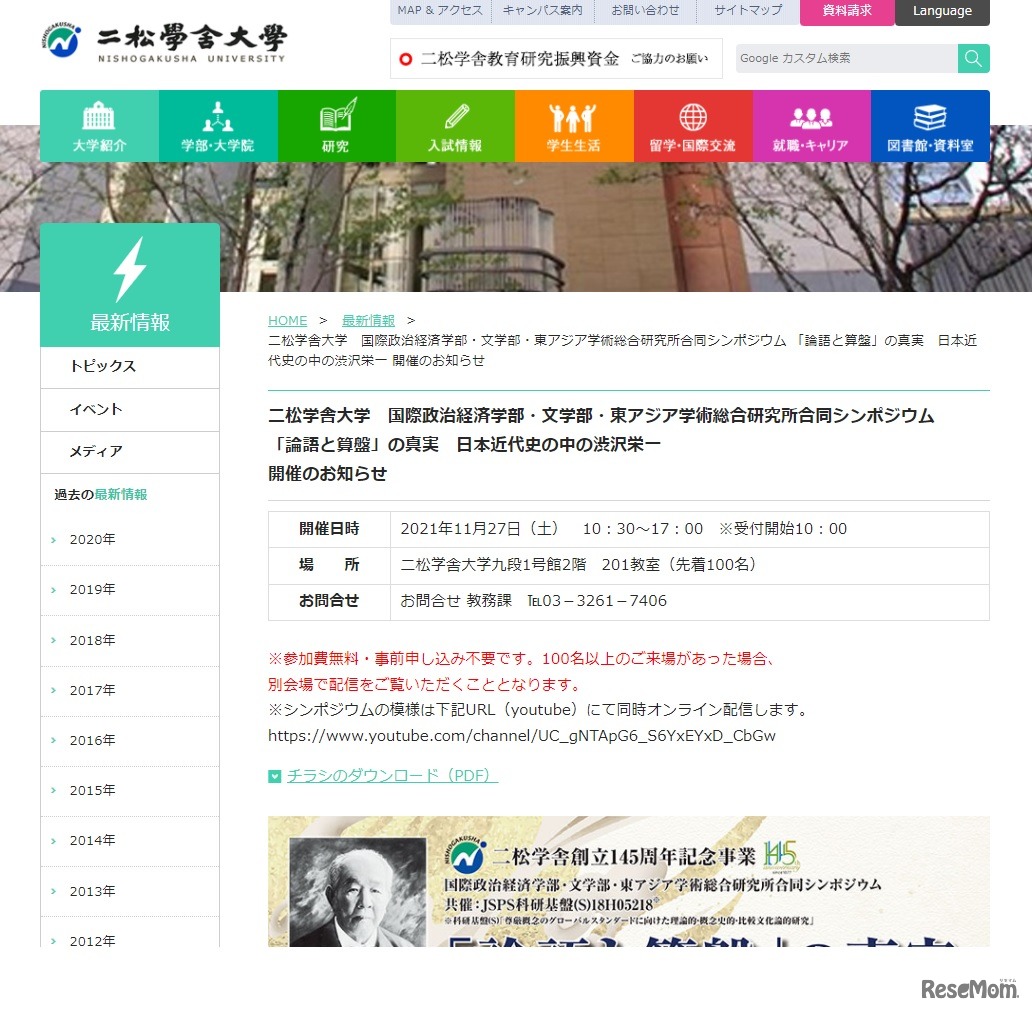Select メディア in sidebar

pyautogui.click(x=130, y=452)
